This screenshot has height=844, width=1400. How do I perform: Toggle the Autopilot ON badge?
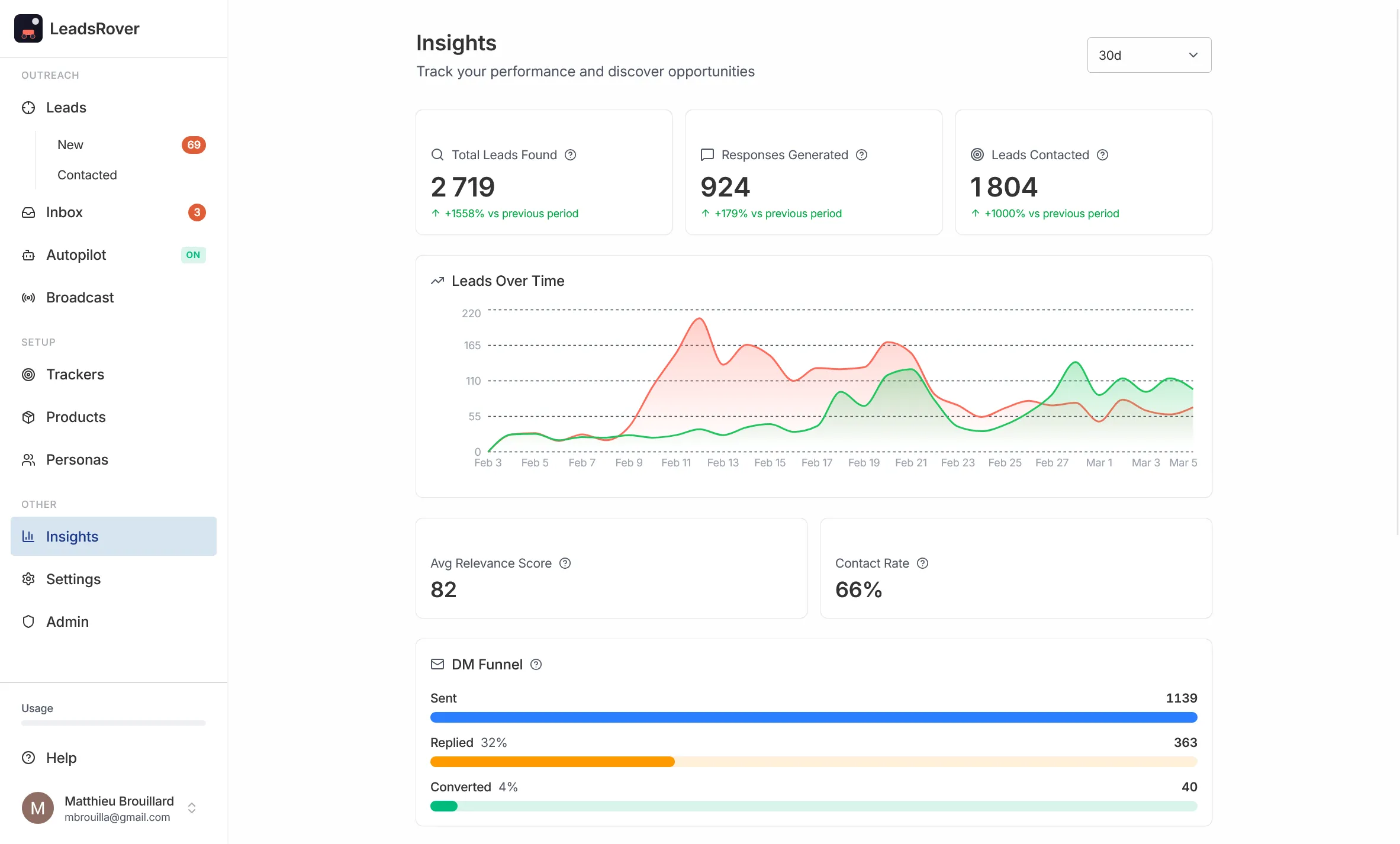pos(193,255)
